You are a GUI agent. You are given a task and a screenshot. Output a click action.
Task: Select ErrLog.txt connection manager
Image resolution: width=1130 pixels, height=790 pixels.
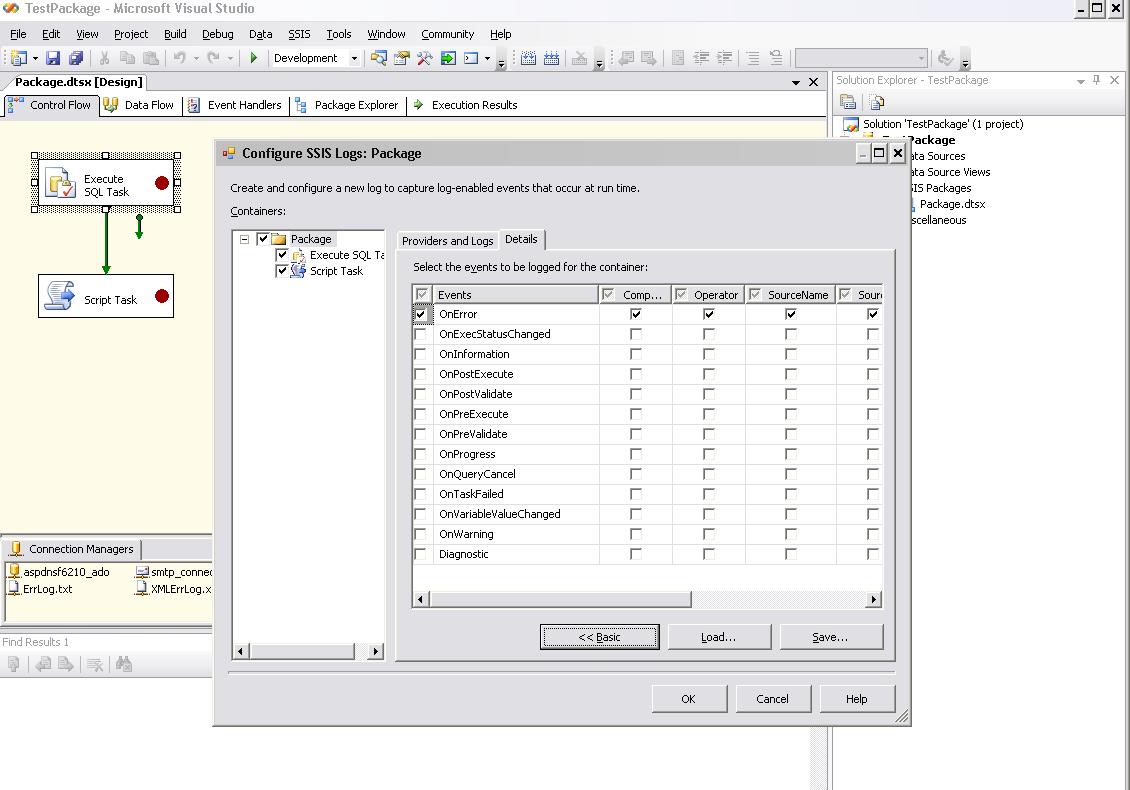(47, 589)
